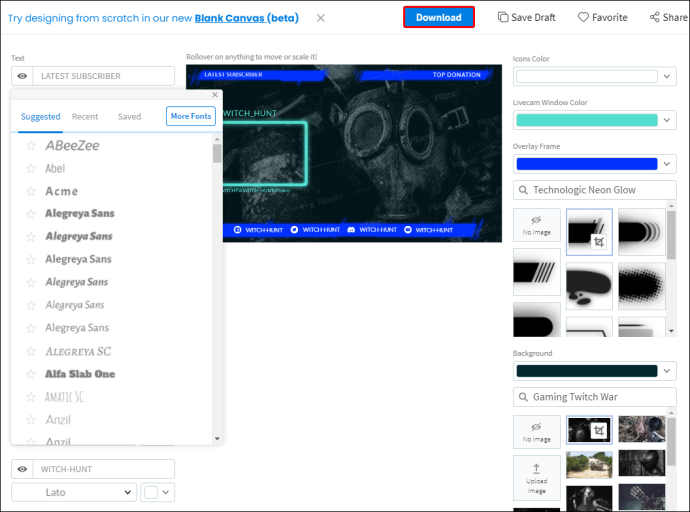The image size is (690, 512).
Task: Switch to the Saved fonts tab
Action: [129, 117]
